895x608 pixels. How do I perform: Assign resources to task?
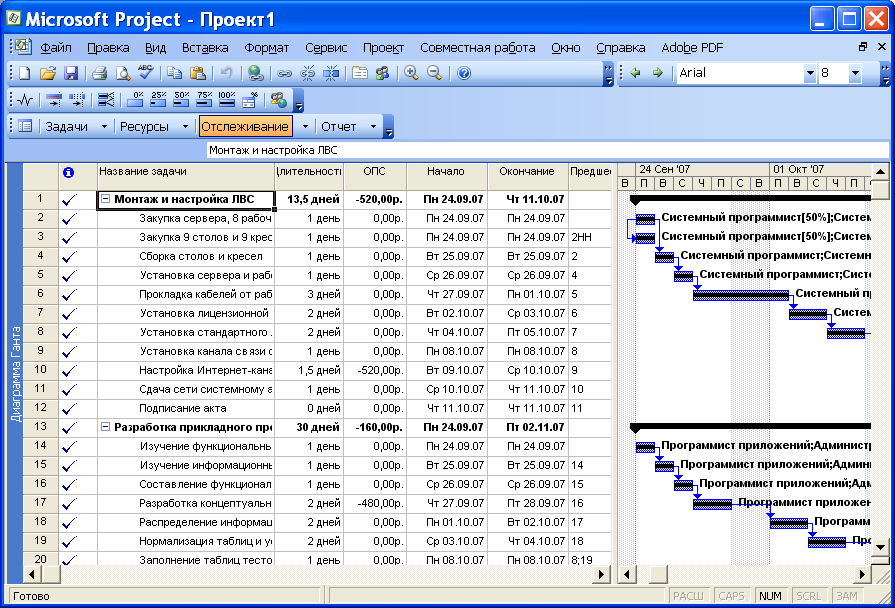tap(382, 73)
